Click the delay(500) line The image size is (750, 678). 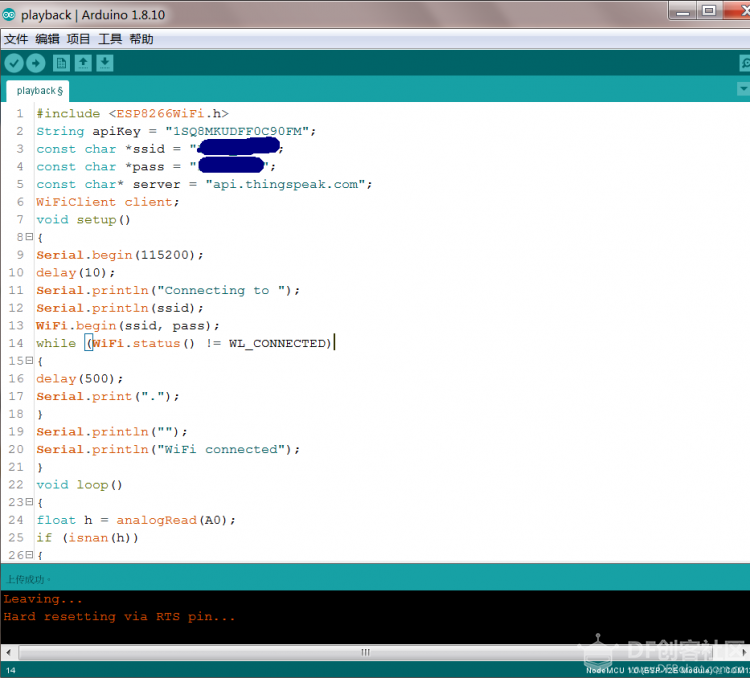click(x=79, y=379)
